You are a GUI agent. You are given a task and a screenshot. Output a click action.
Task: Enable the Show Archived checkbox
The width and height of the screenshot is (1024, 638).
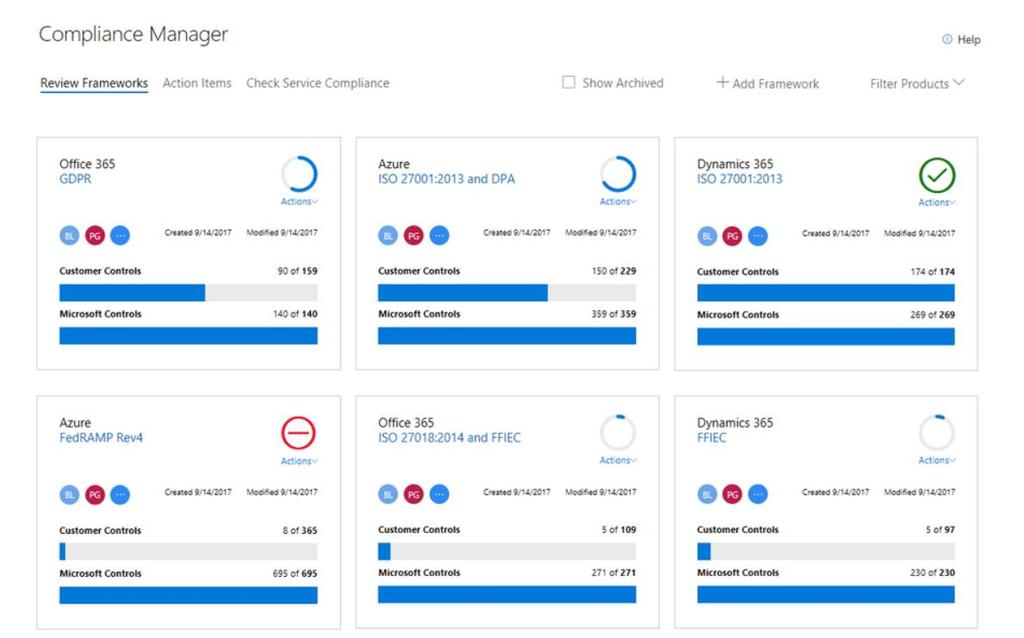pyautogui.click(x=569, y=82)
